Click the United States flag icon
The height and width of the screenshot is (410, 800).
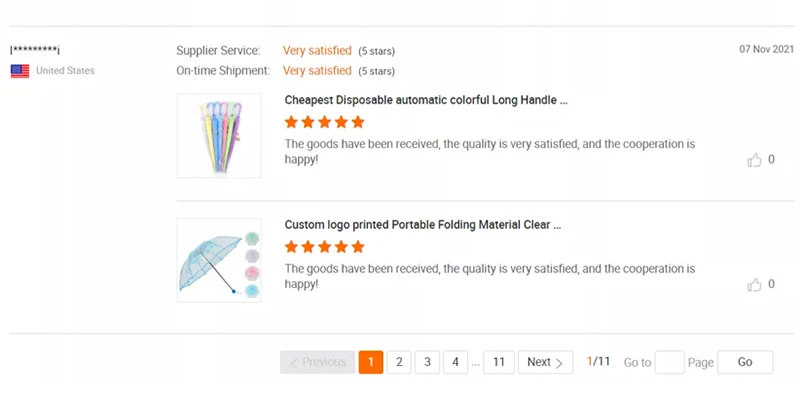pos(20,71)
